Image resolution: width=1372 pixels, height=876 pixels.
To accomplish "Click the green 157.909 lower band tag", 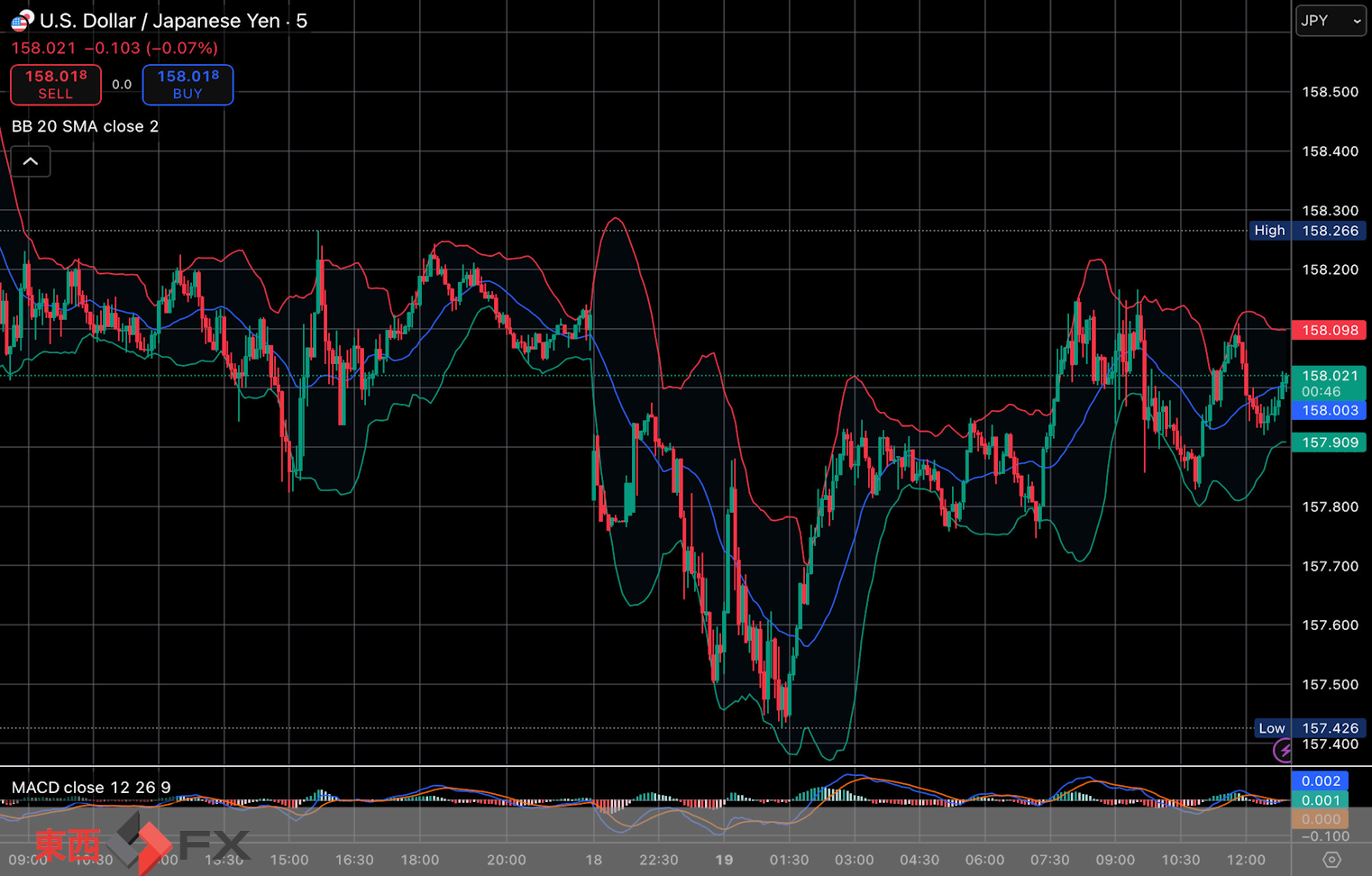I will [1329, 443].
